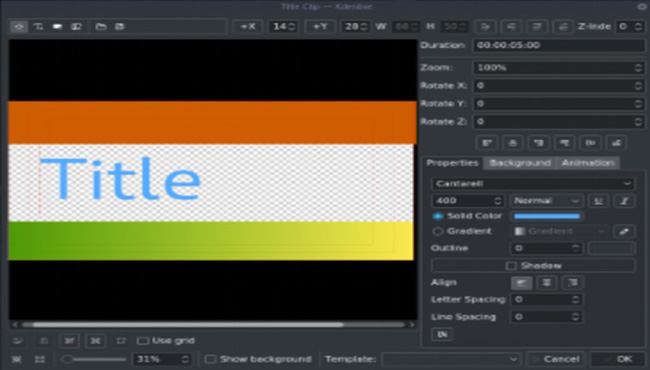
Task: Click the Y position value field showing 28
Action: (x=355, y=27)
